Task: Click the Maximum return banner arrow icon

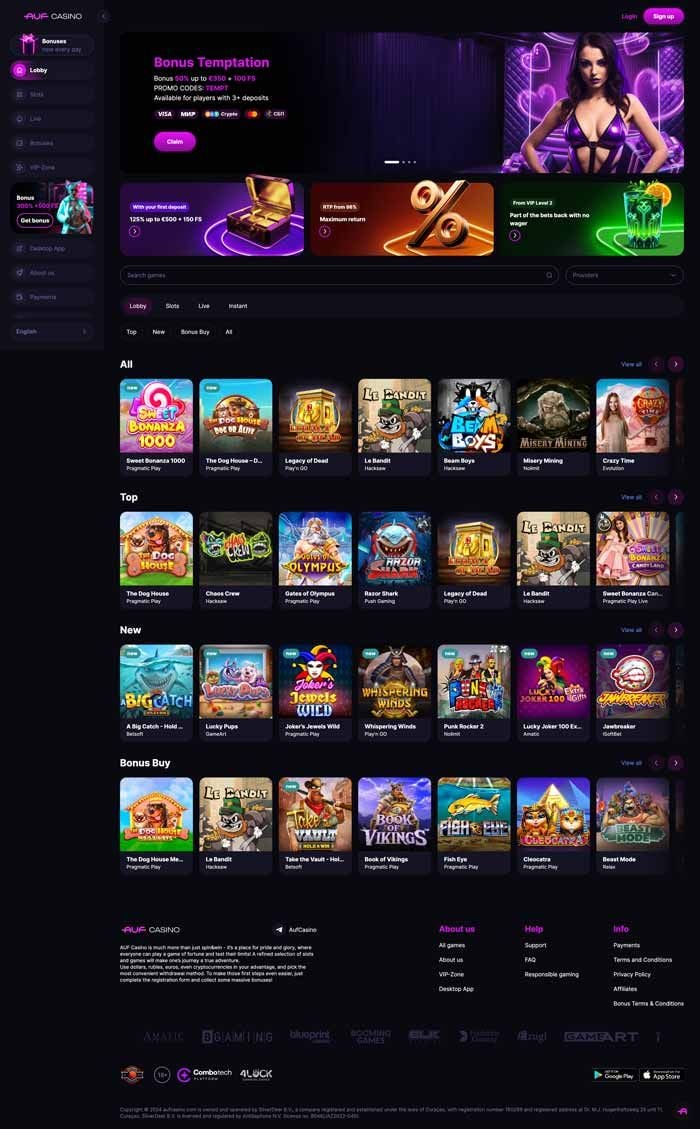Action: 325,232
